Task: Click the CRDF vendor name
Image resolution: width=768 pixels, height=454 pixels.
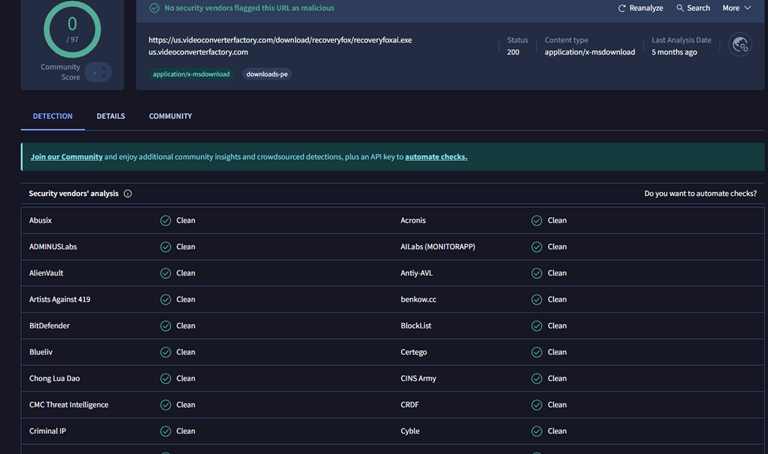Action: [x=409, y=405]
